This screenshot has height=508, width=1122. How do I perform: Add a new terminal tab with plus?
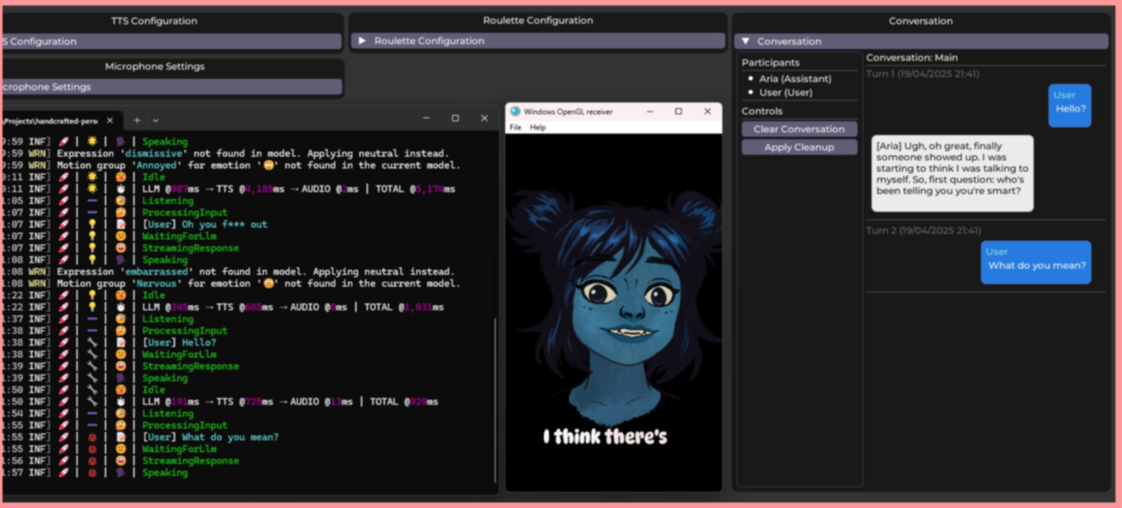click(x=137, y=120)
